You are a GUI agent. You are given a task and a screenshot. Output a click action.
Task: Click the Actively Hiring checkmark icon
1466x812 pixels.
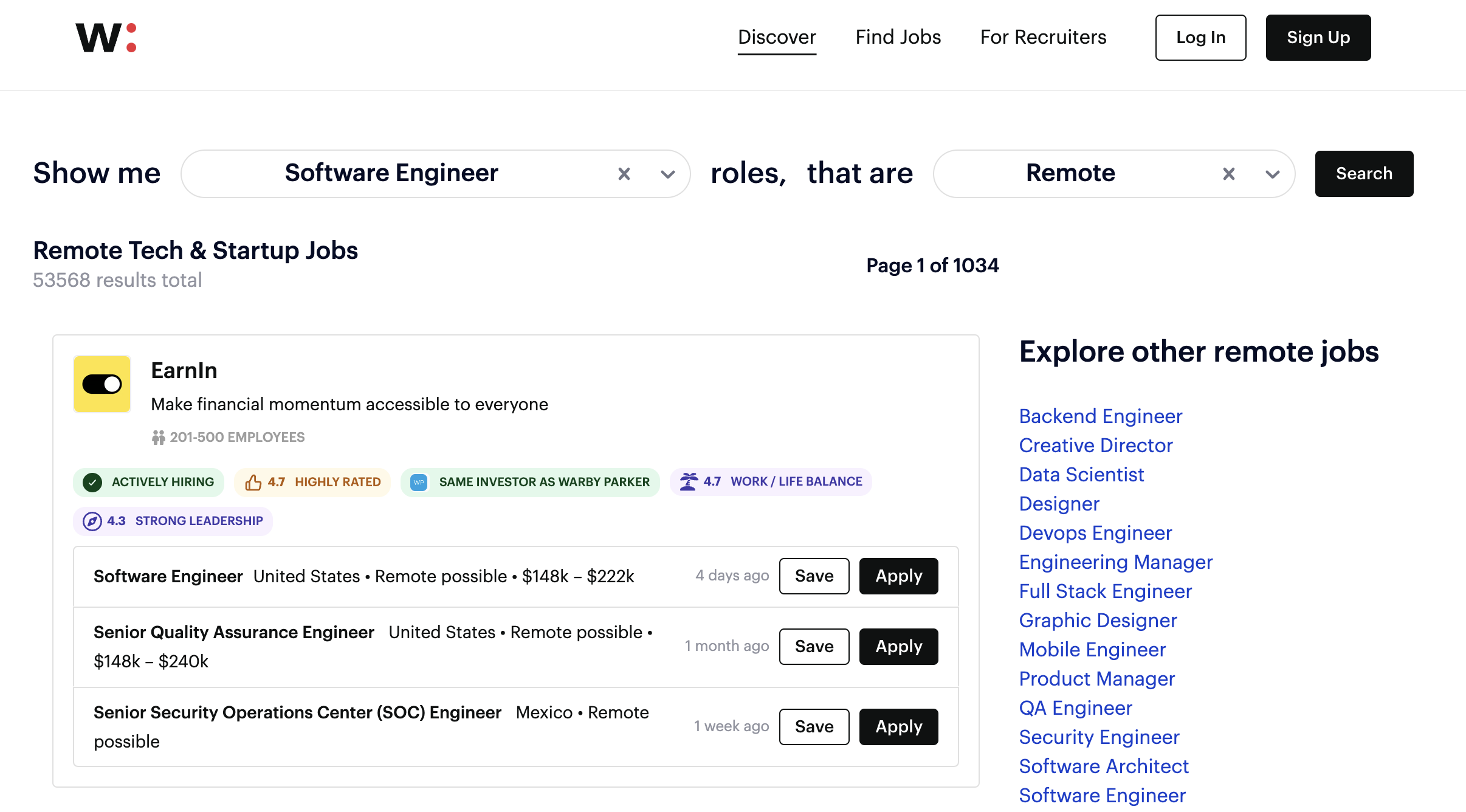point(92,482)
